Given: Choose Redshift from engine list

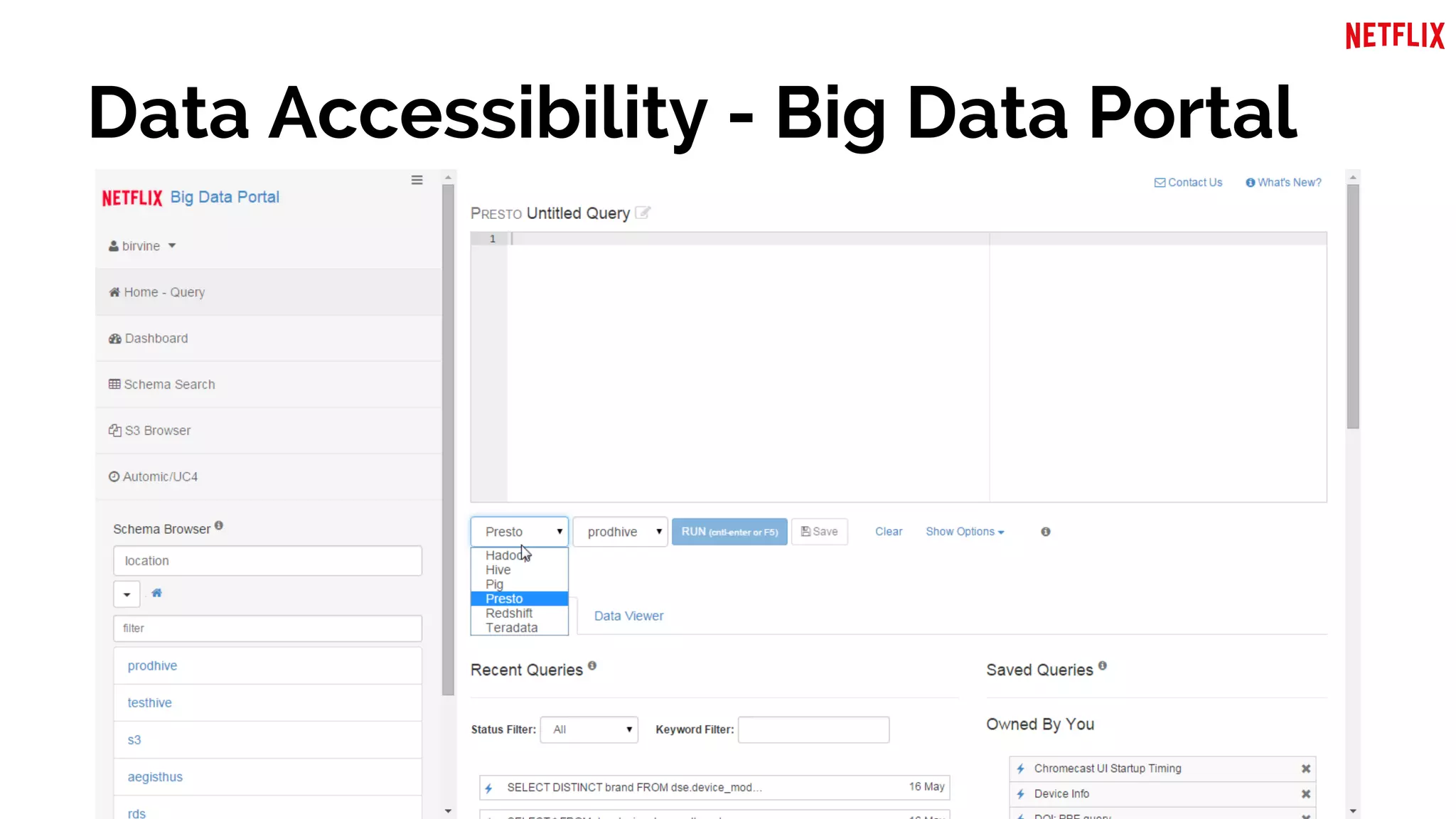Looking at the screenshot, I should pos(520,613).
